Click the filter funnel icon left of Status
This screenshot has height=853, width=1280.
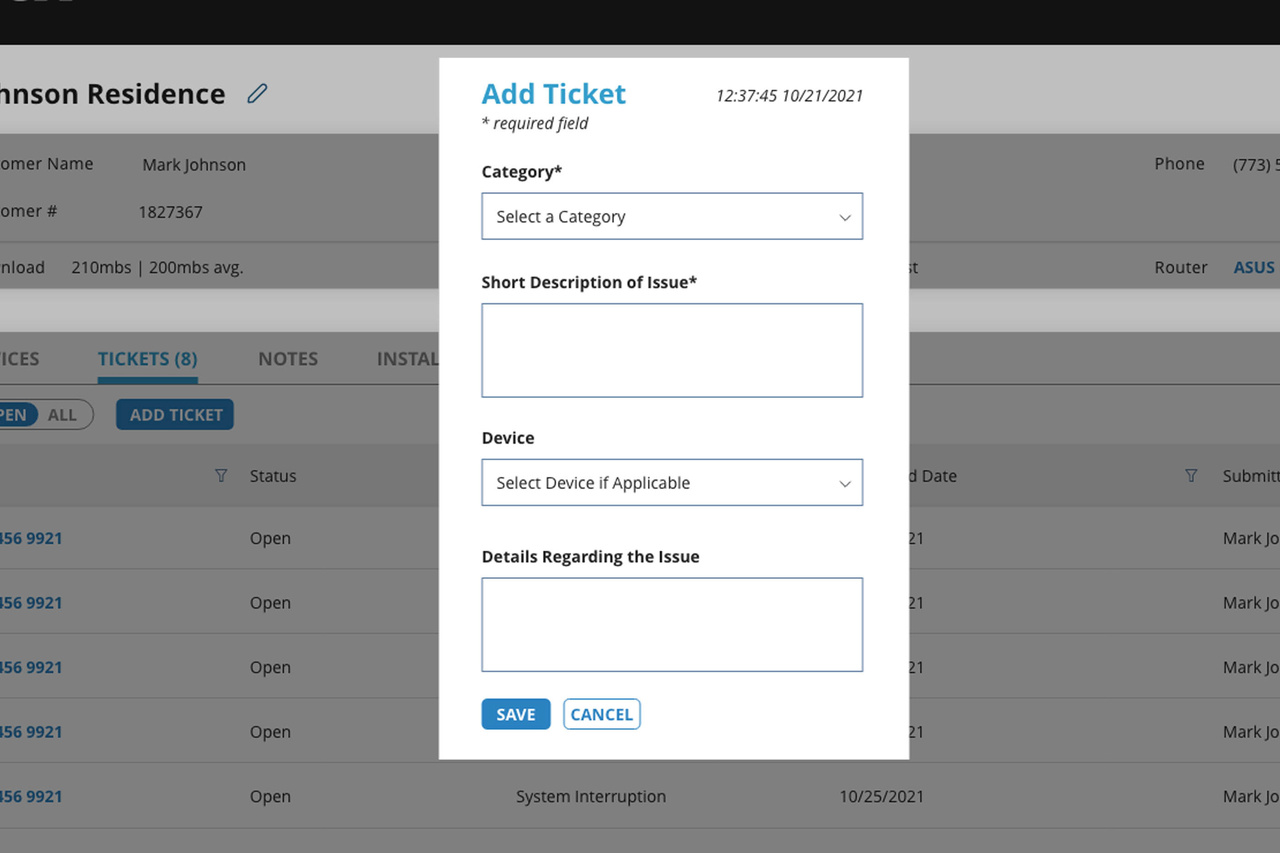(x=221, y=476)
